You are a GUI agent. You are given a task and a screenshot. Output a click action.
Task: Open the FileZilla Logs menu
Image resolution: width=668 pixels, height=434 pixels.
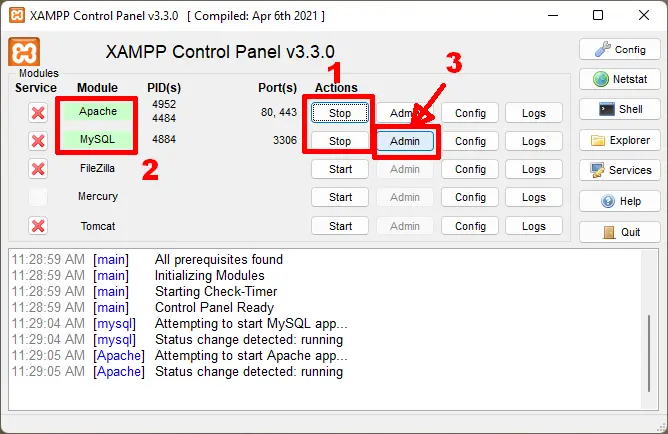tap(534, 169)
